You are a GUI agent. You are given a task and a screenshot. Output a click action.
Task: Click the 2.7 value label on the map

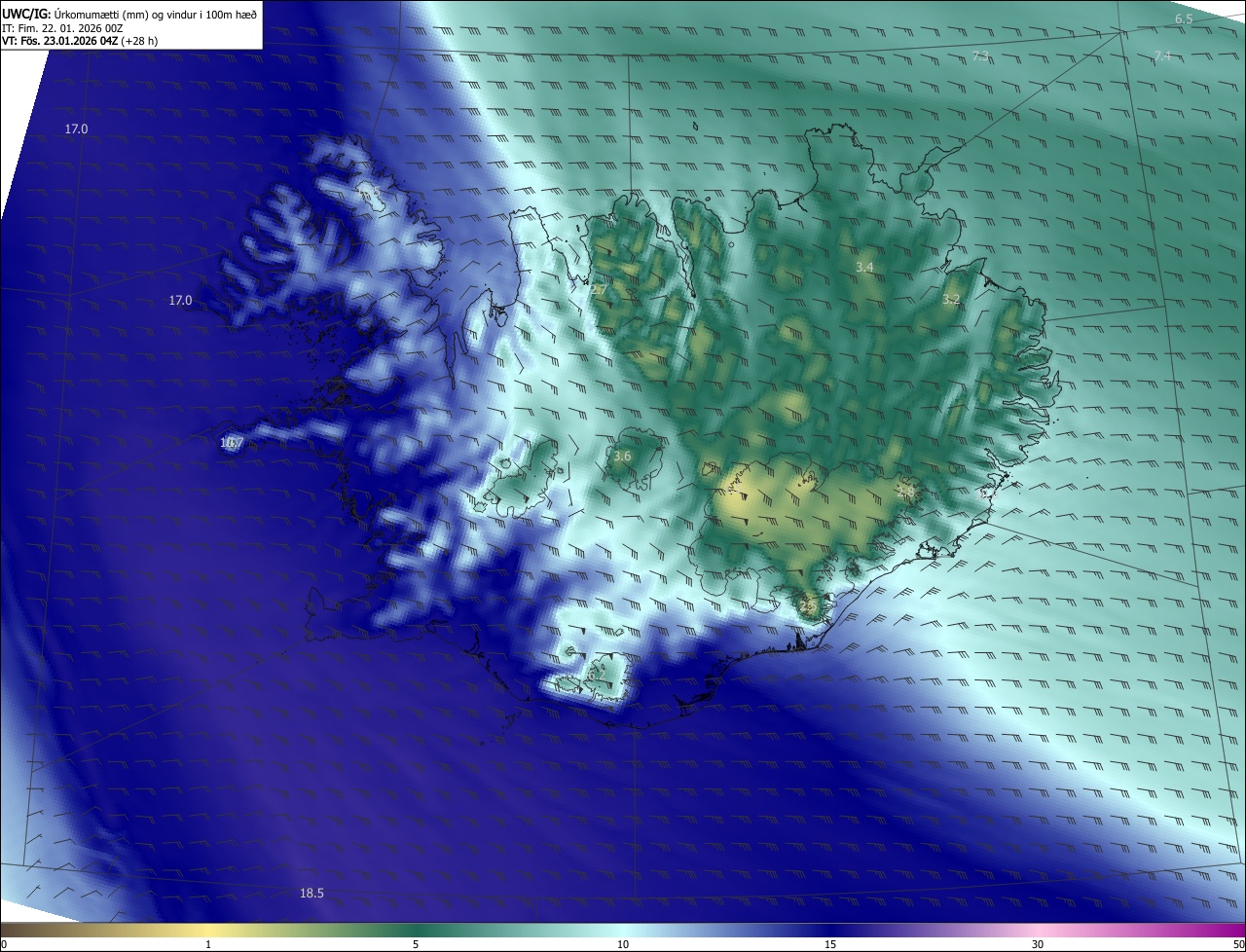point(598,290)
